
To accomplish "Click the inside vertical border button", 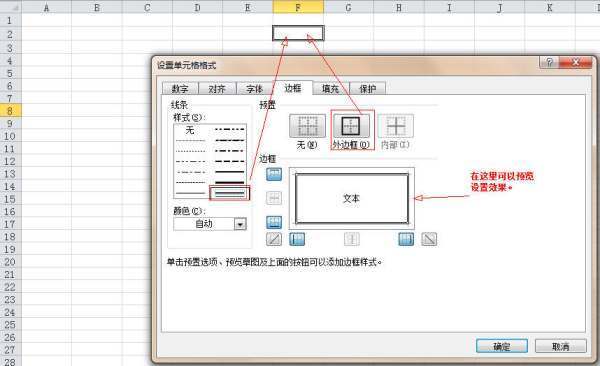I will pos(352,239).
